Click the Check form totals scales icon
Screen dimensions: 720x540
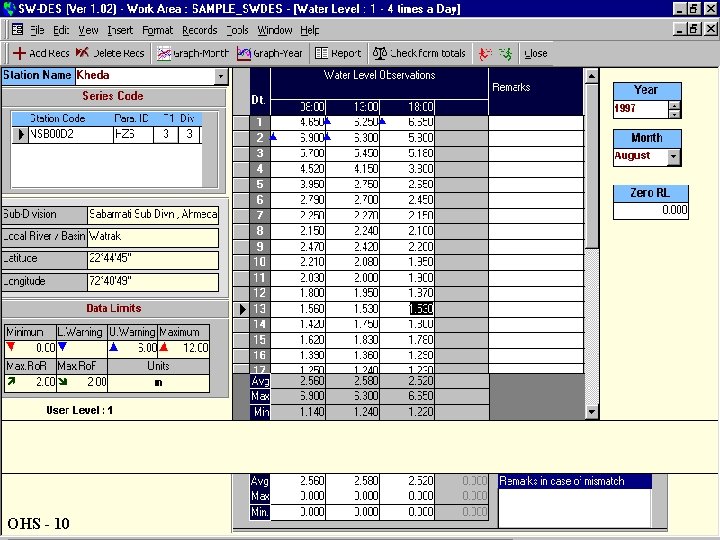[380, 53]
